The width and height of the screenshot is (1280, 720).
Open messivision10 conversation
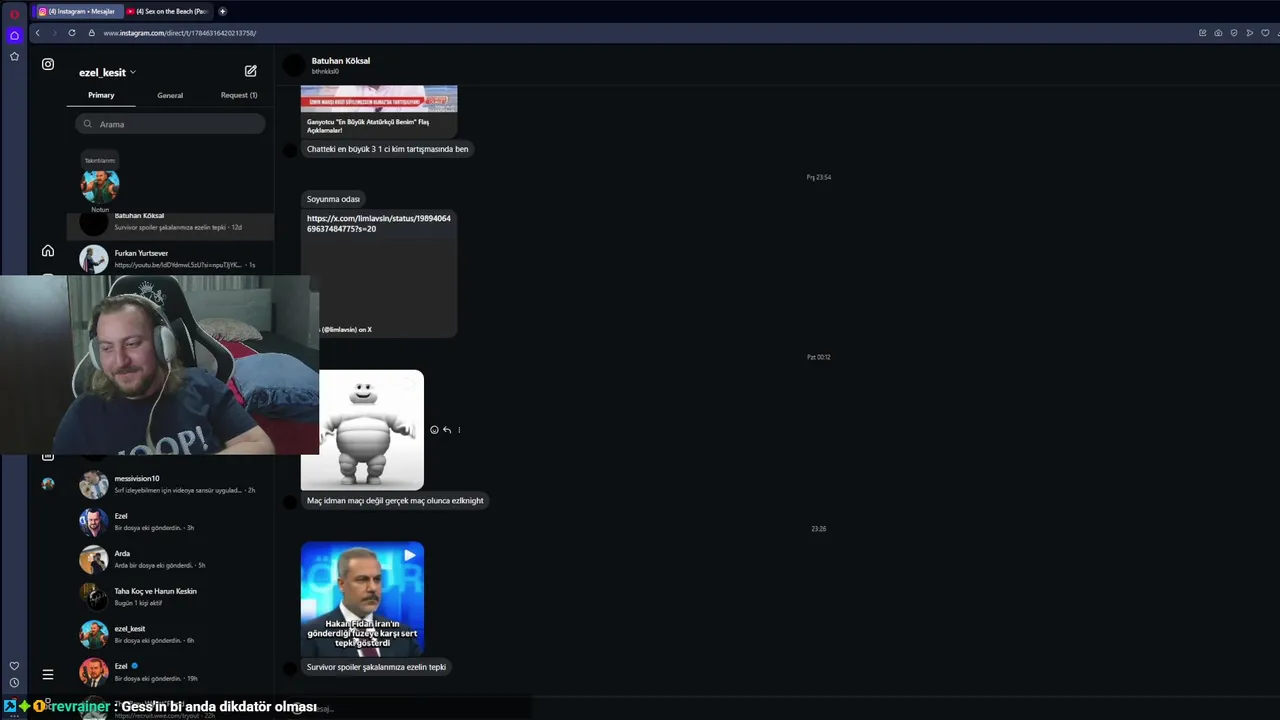click(170, 484)
